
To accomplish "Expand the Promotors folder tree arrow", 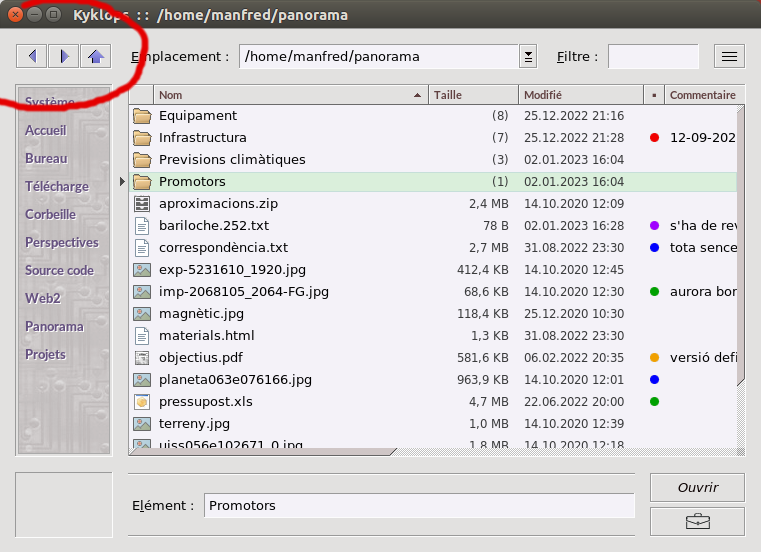I will coord(123,182).
